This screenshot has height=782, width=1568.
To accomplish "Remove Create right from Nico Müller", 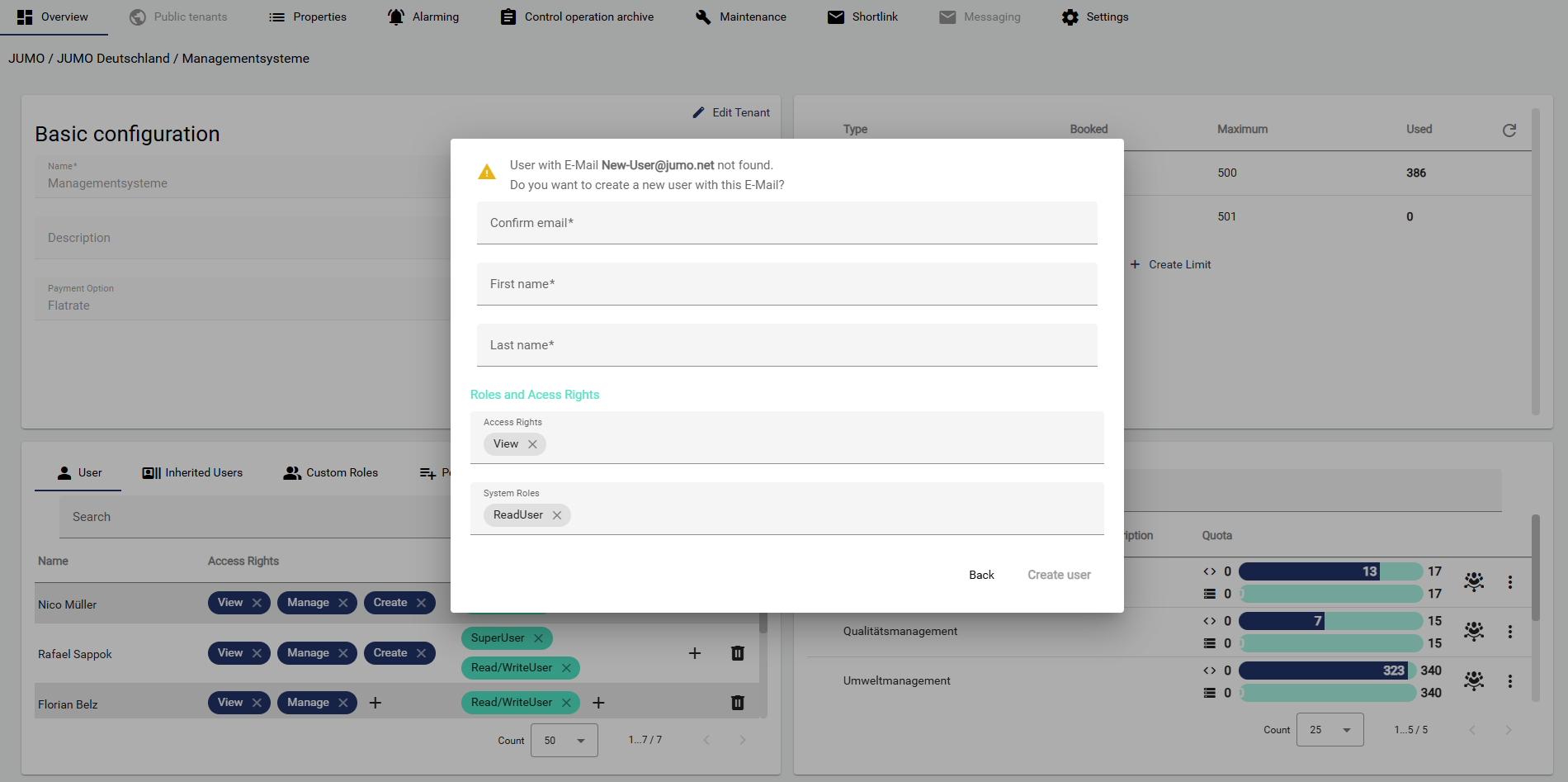I will (421, 603).
